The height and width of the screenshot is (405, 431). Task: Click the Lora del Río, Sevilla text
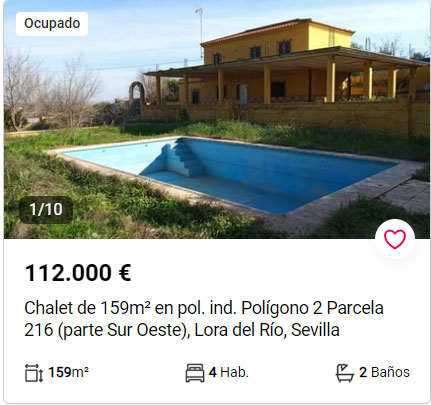click(x=267, y=330)
